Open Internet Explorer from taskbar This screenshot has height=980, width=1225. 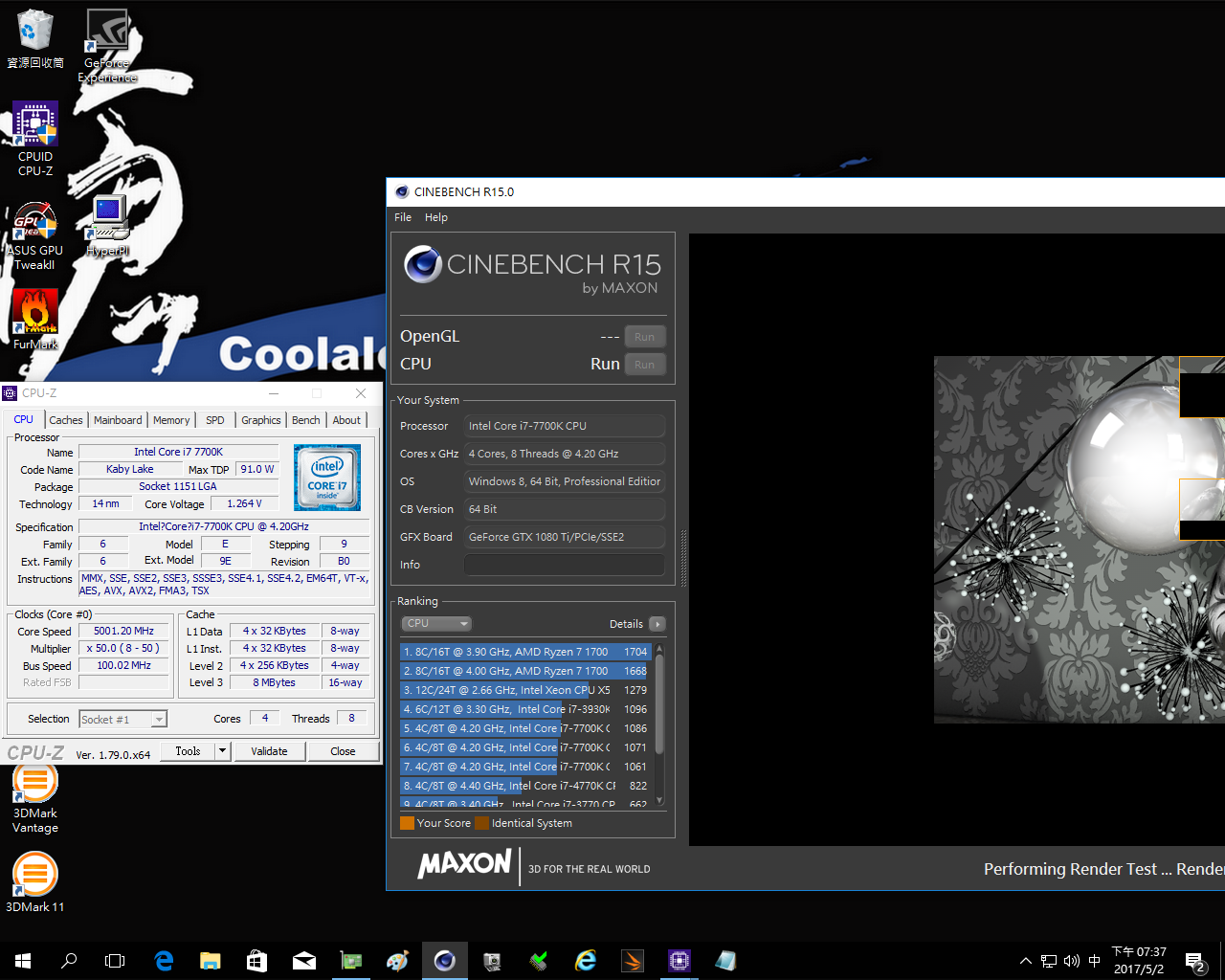tap(586, 961)
